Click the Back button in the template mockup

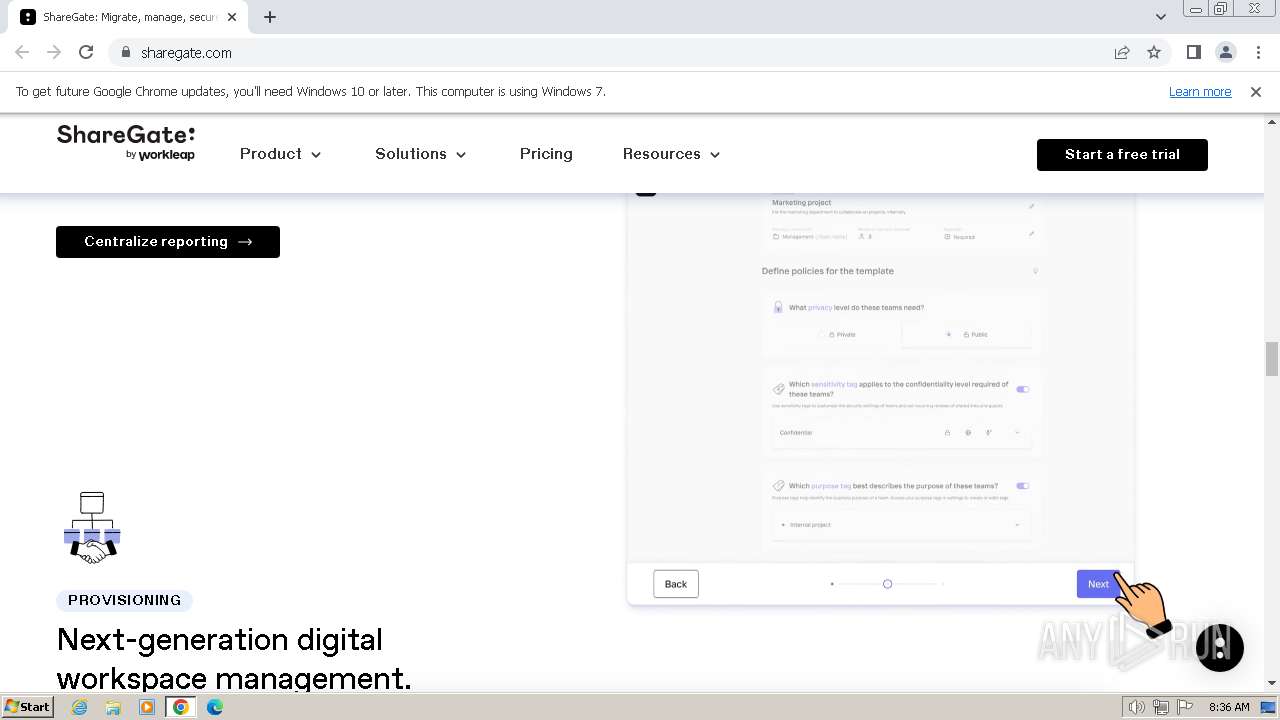pos(676,584)
